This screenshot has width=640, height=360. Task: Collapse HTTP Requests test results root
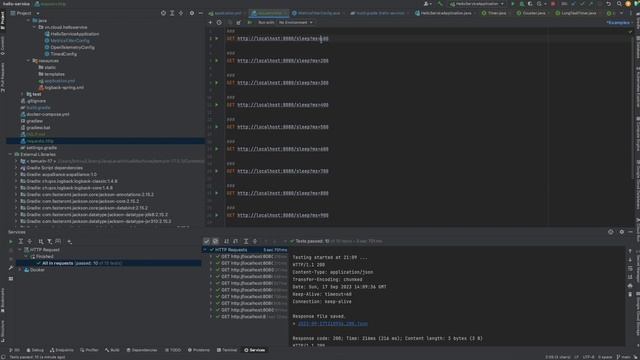click(205, 249)
